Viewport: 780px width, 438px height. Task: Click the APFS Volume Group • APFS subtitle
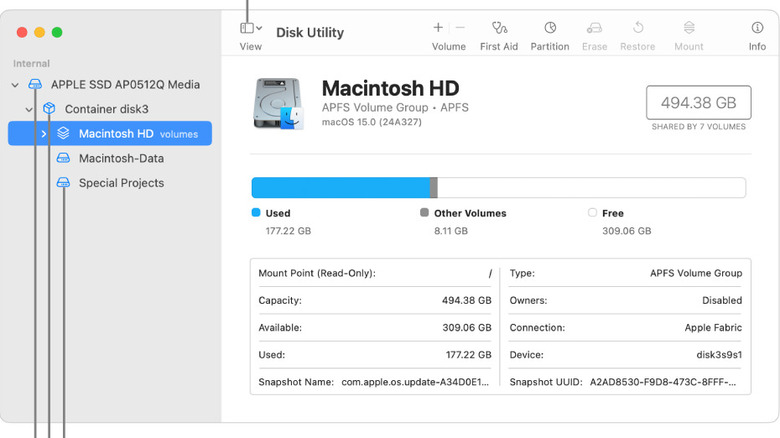[395, 108]
